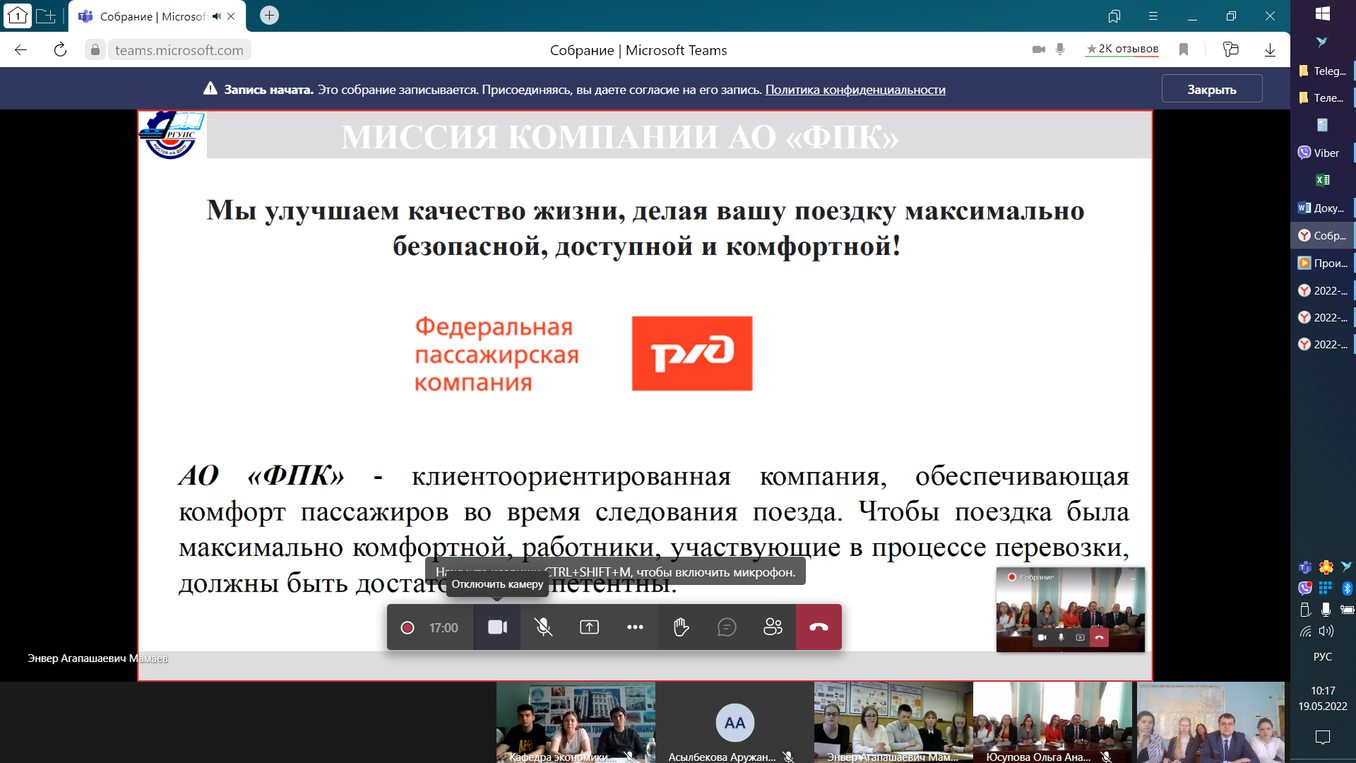Click the small Собрание preview window
The width and height of the screenshot is (1356, 763).
pos(1070,610)
